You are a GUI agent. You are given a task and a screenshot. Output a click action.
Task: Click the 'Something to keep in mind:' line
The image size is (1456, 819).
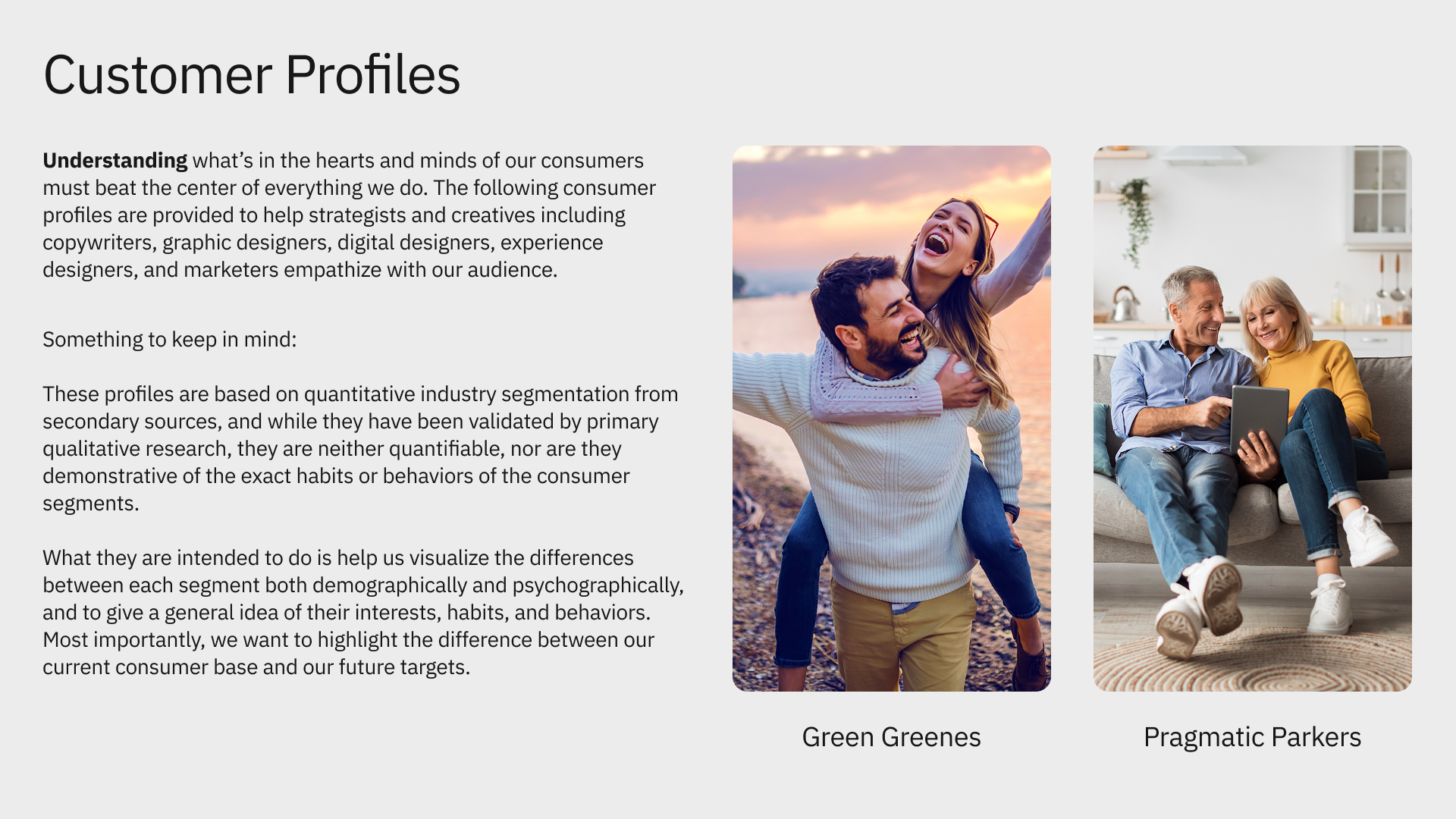tap(169, 340)
